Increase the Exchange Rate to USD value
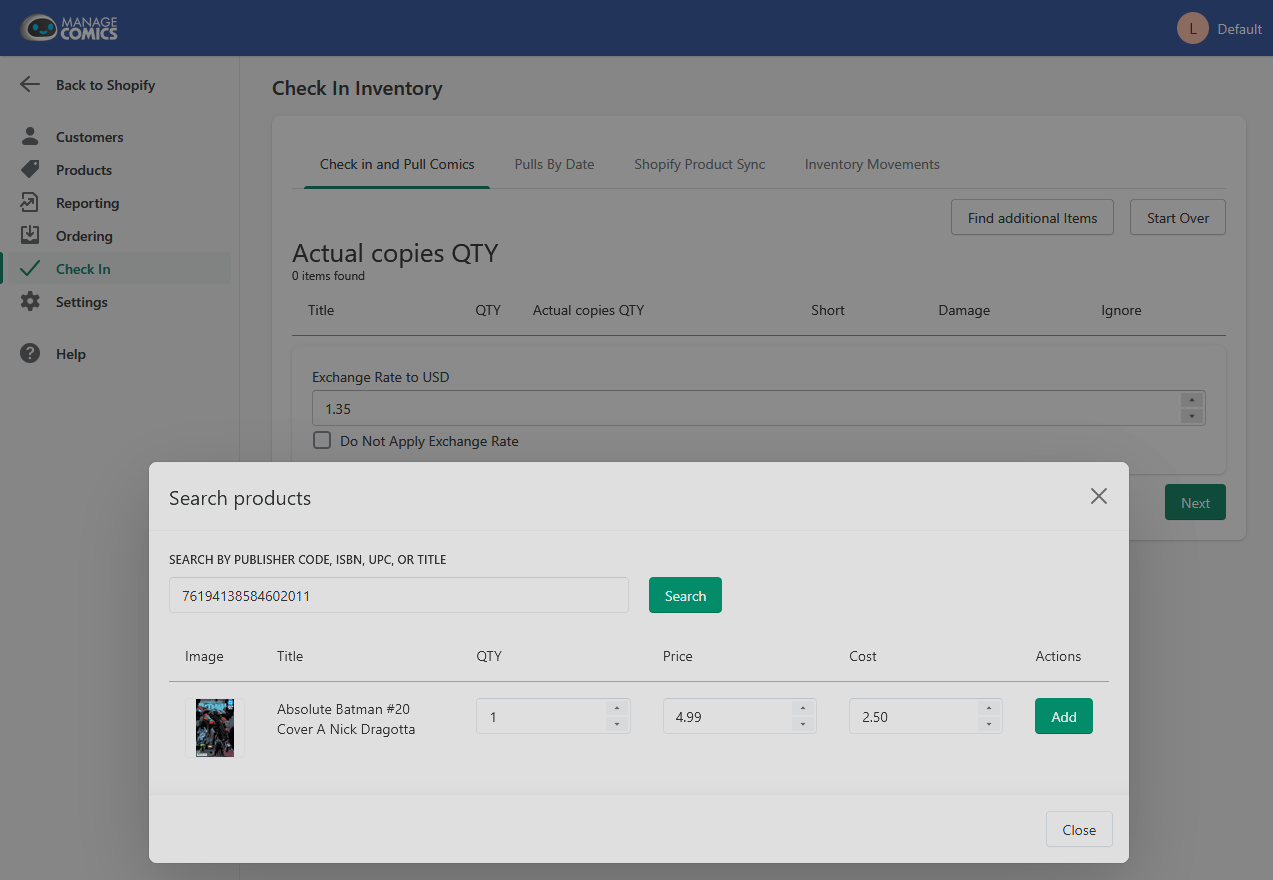Screen dimensions: 1273x880 [x=1191, y=400]
